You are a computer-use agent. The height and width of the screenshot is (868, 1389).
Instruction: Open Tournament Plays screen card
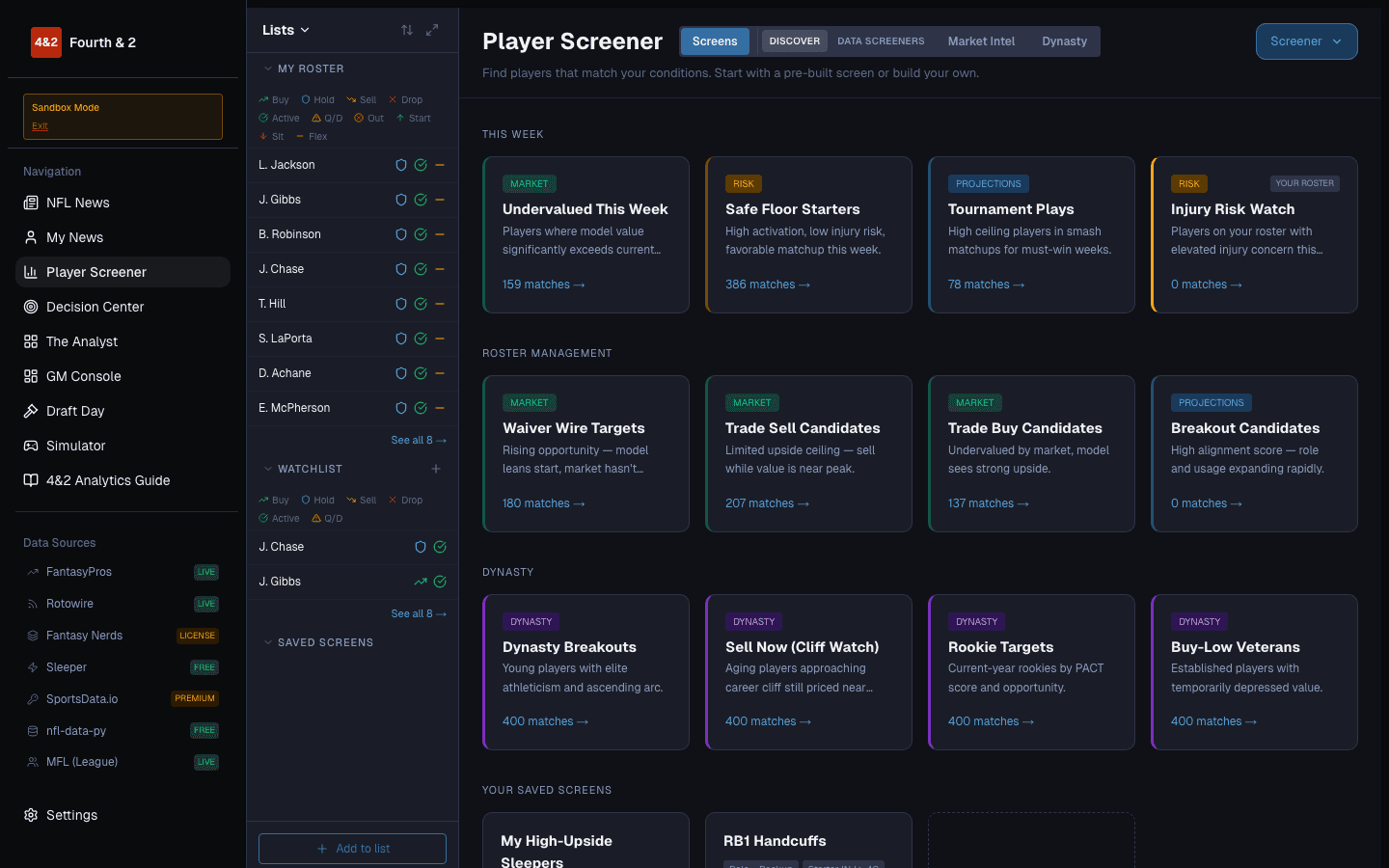[1031, 234]
